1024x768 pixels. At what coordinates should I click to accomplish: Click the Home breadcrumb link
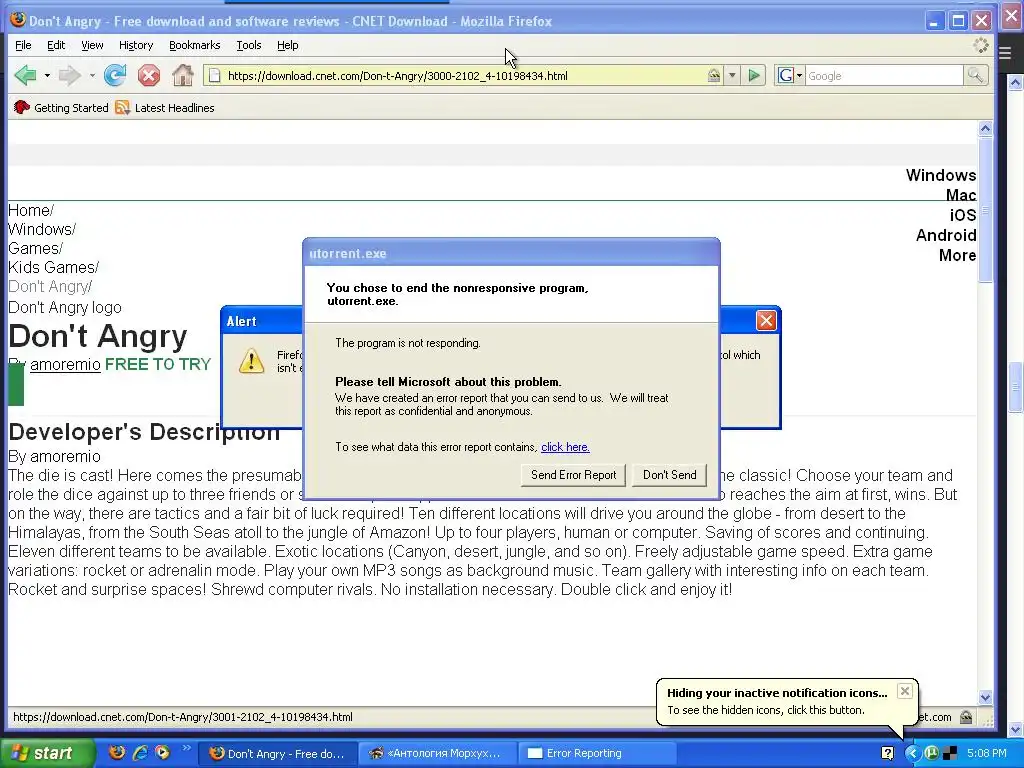[29, 210]
